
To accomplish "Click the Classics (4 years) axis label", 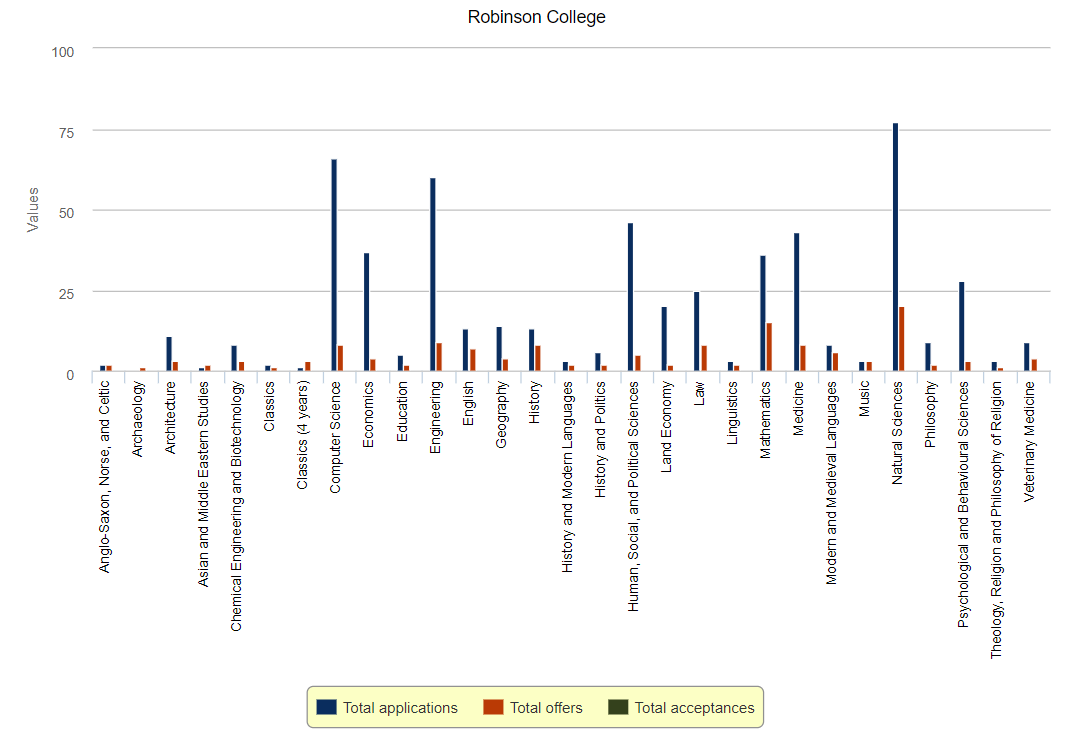I will click(x=302, y=435).
